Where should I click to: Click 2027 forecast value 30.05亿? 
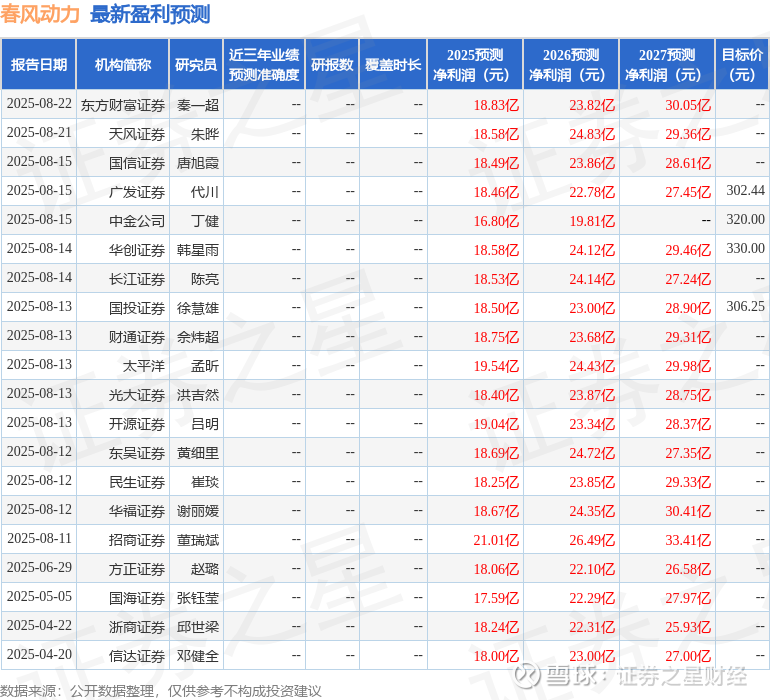click(688, 105)
